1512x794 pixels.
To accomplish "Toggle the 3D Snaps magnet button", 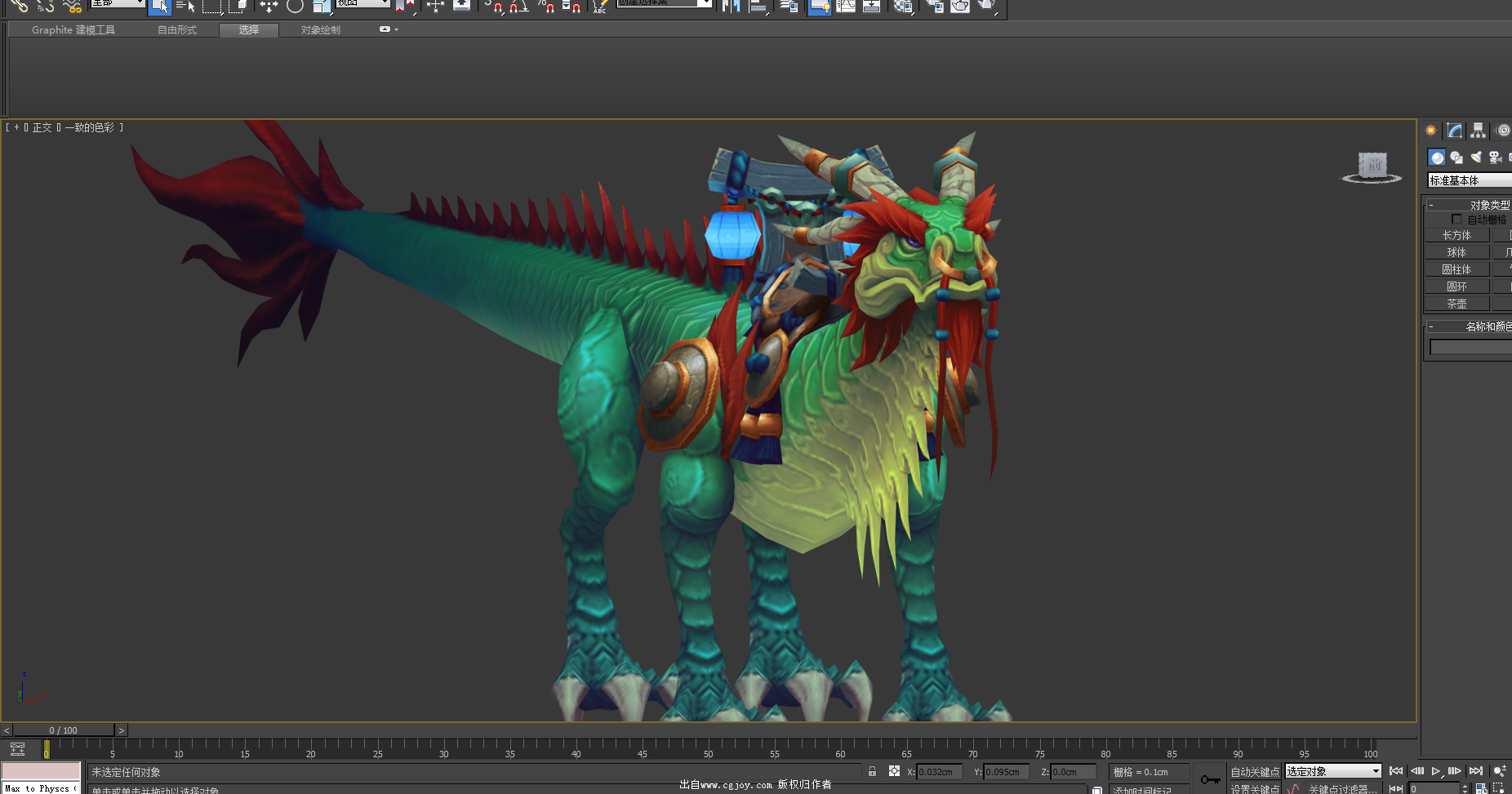I will [x=493, y=6].
